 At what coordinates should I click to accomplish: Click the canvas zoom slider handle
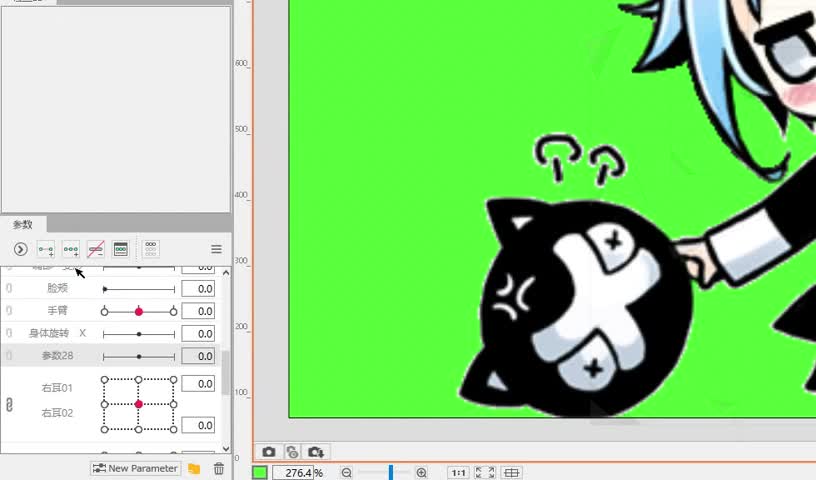coord(391,472)
